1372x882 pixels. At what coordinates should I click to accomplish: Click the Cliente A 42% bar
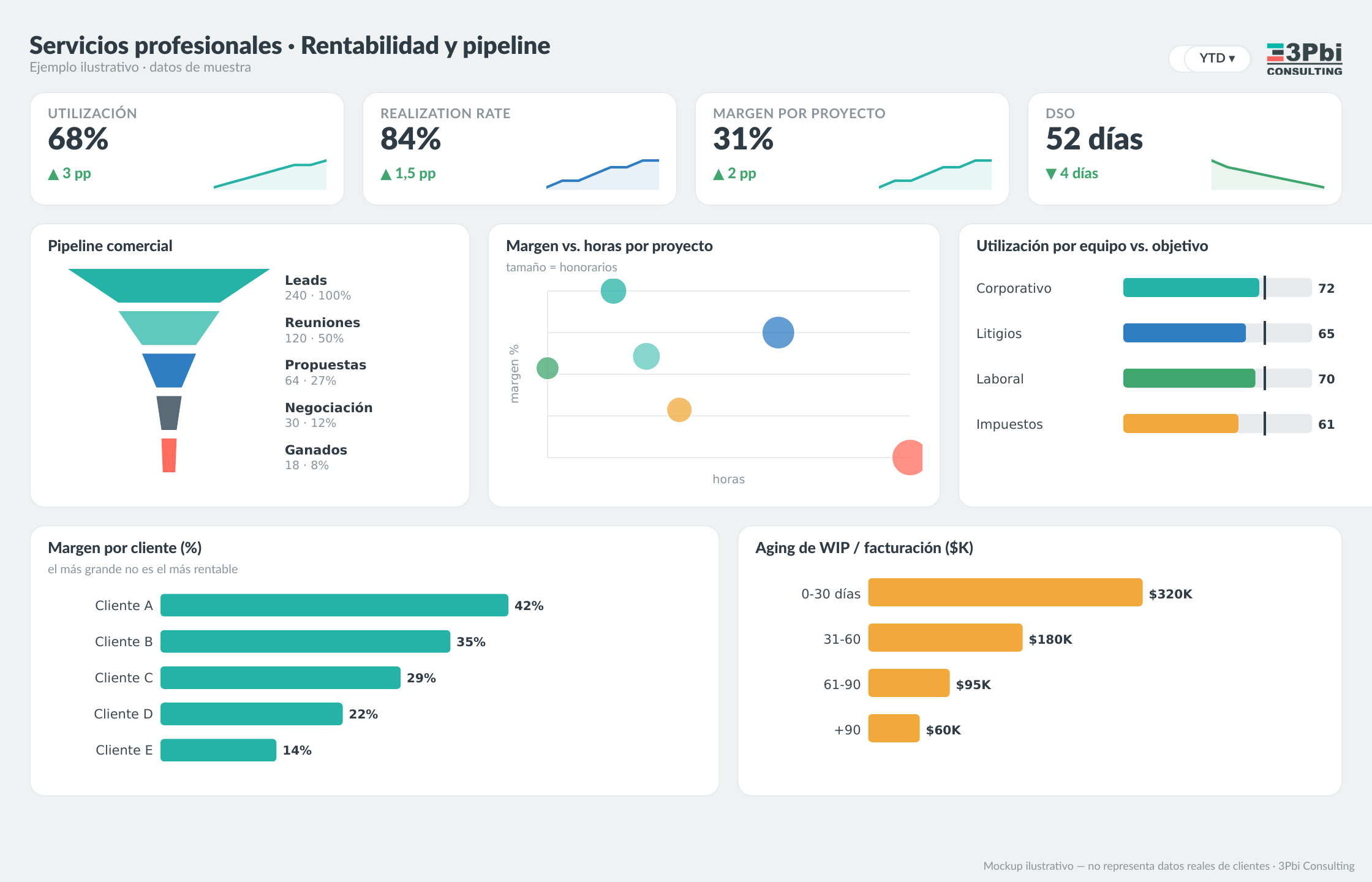coord(334,605)
